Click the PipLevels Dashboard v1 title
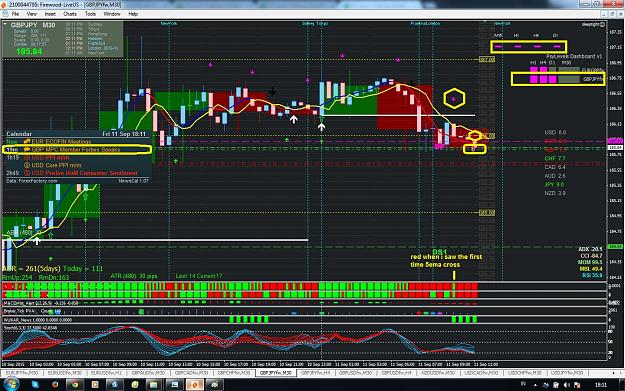Image resolution: width=625 pixels, height=391 pixels. coord(574,56)
